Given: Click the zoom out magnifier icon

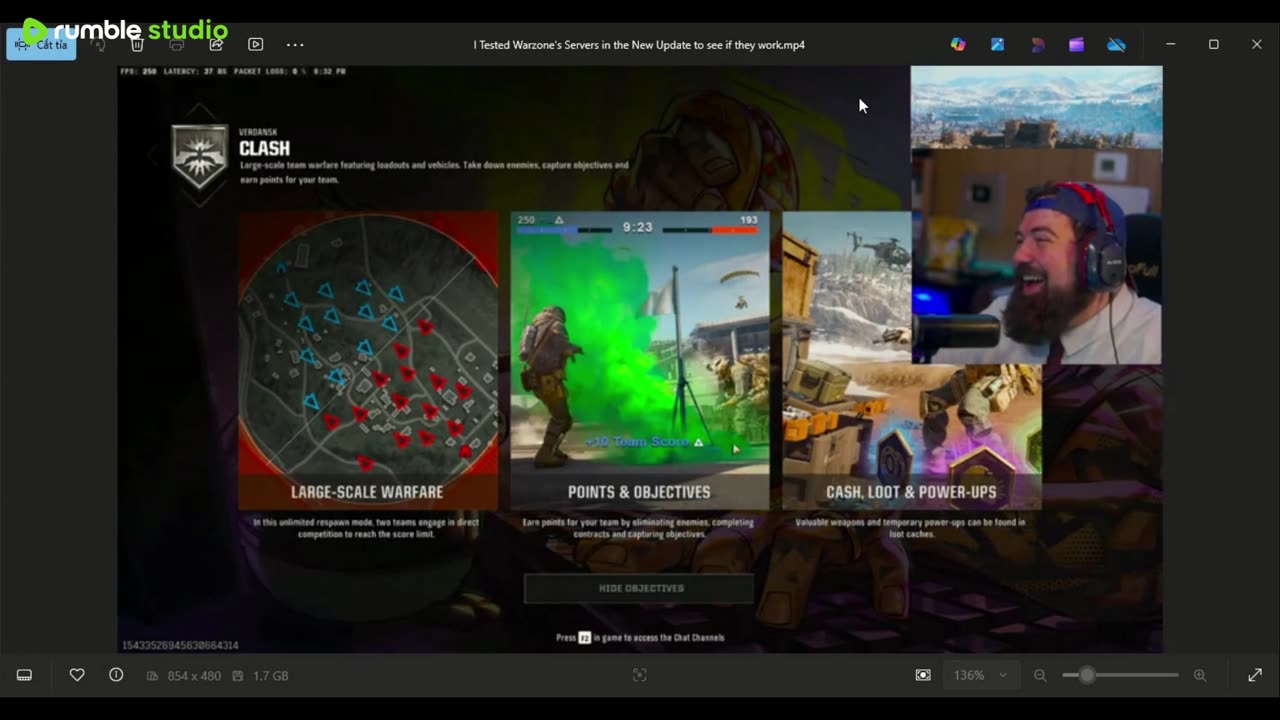Looking at the screenshot, I should click(1040, 675).
